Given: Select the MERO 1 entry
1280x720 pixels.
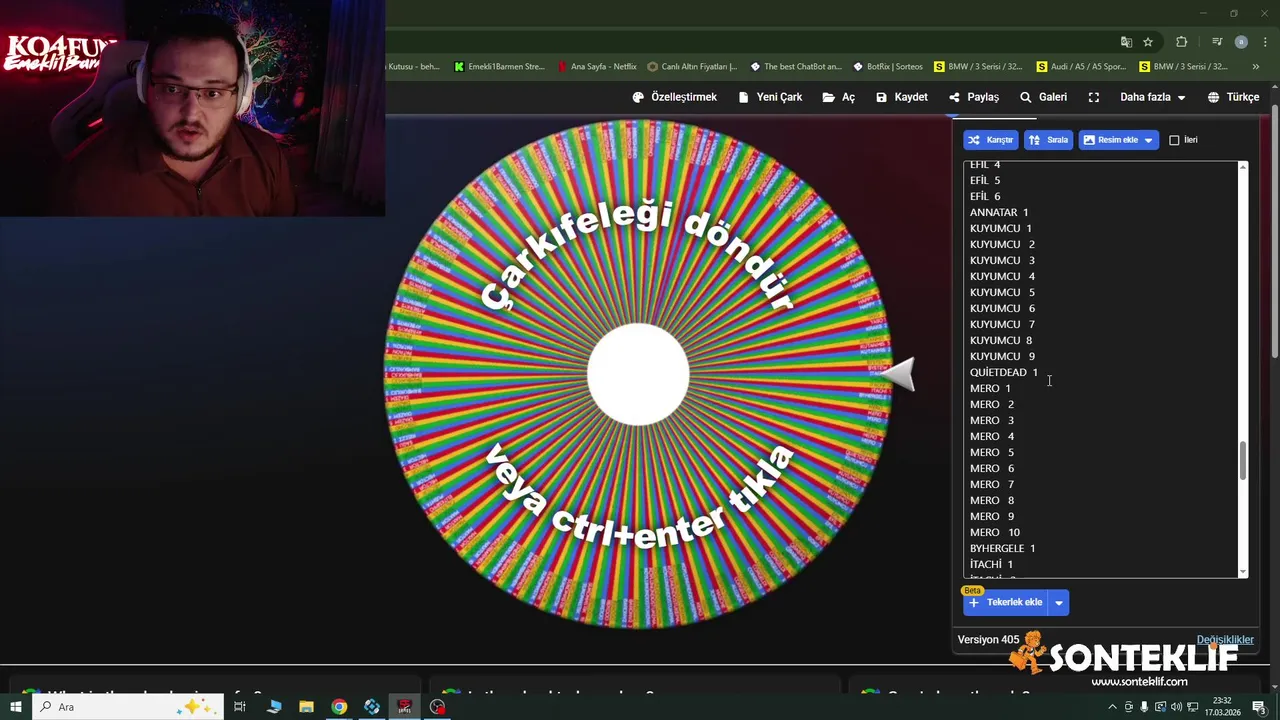Looking at the screenshot, I should click(990, 388).
